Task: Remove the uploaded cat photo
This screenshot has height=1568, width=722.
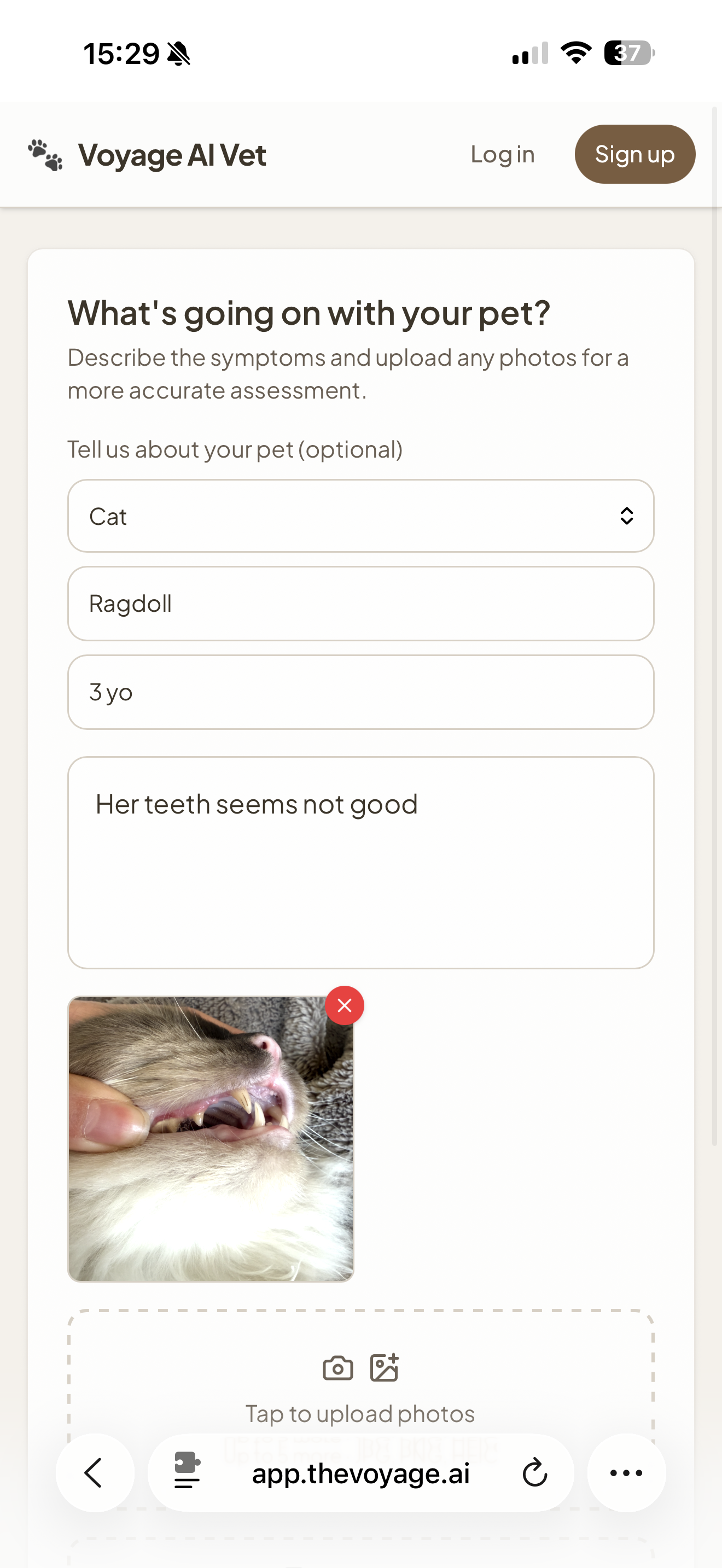Action: 345,1005
